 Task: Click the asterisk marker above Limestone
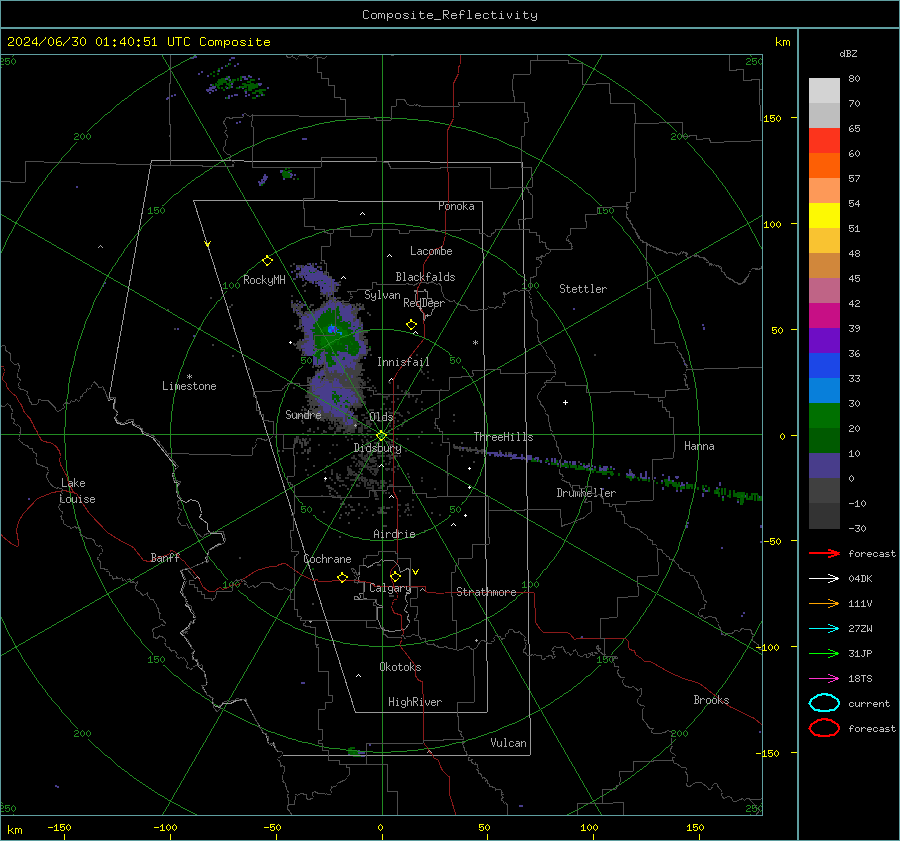pyautogui.click(x=189, y=377)
